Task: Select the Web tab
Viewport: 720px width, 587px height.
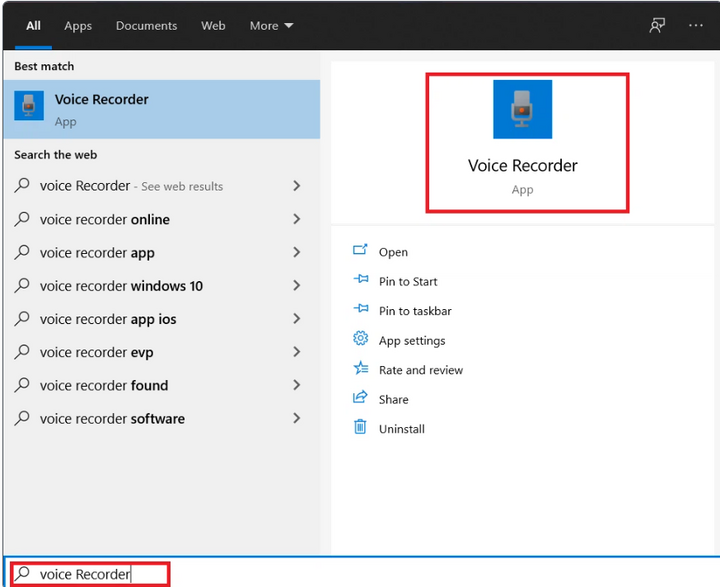Action: click(213, 26)
